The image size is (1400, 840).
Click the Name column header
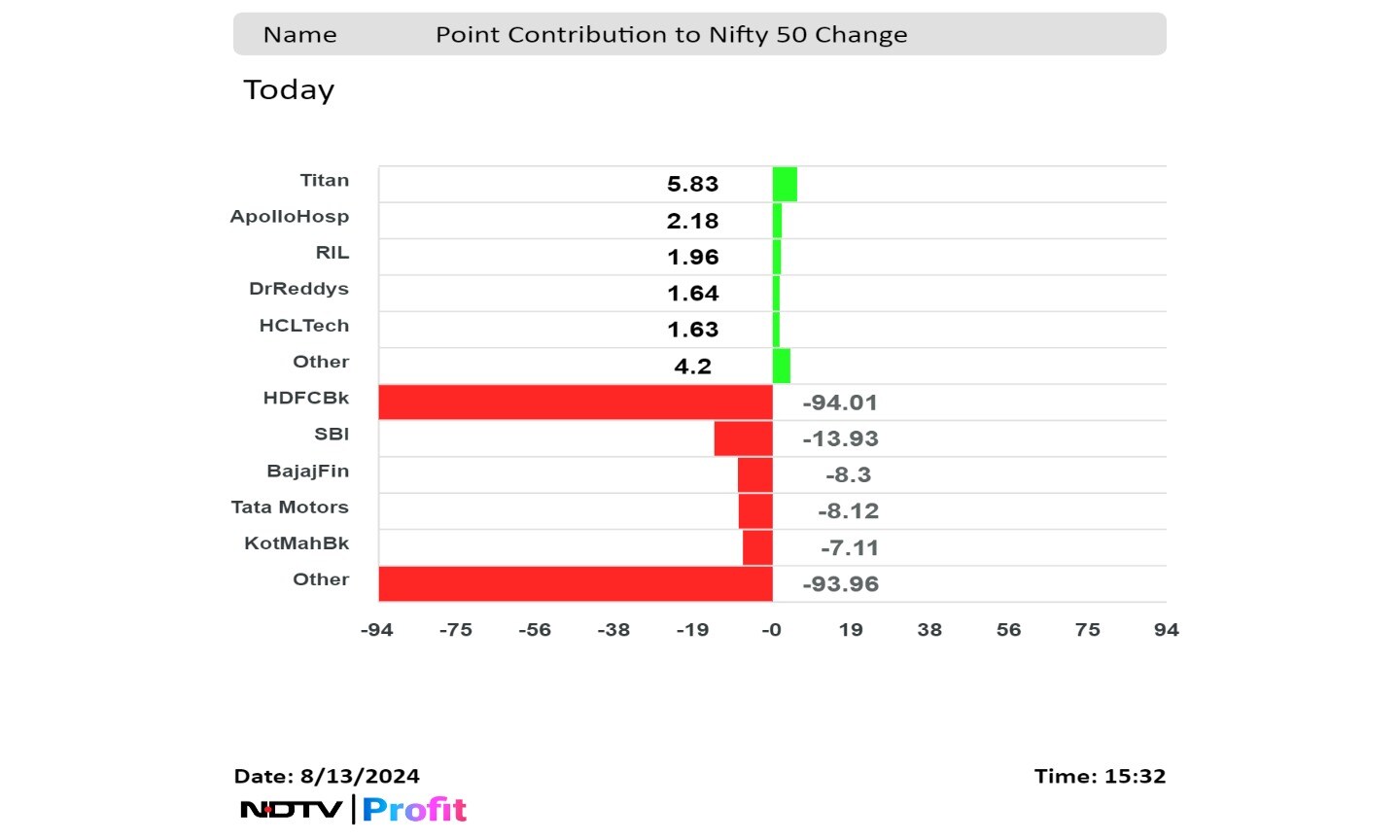[299, 35]
